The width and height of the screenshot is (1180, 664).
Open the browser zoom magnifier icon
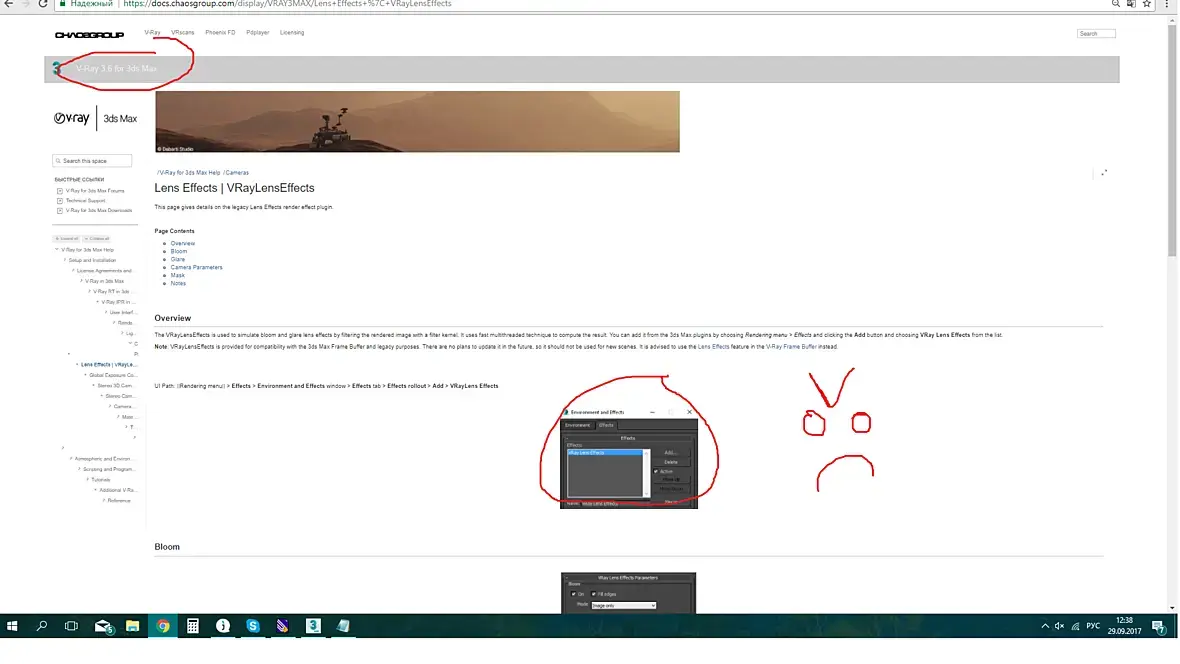pos(1116,4)
